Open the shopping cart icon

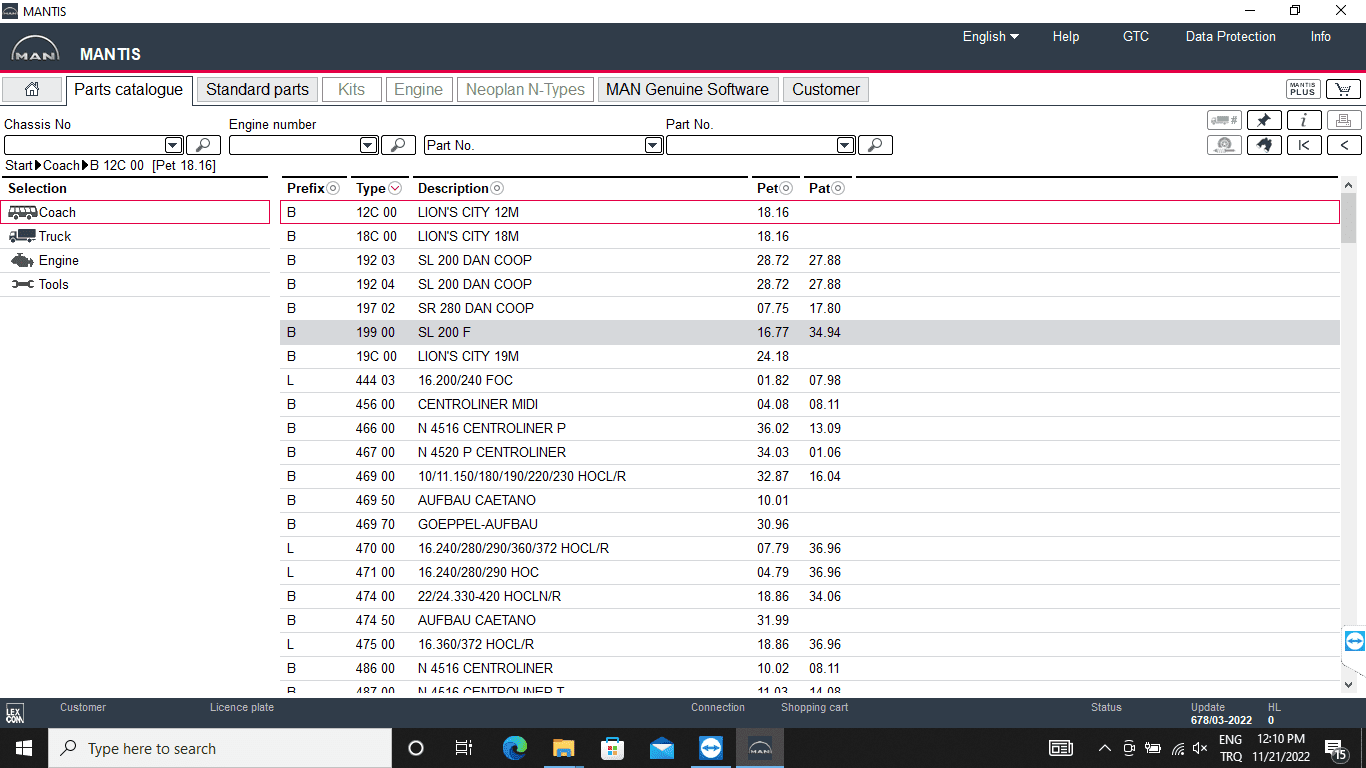click(1343, 90)
